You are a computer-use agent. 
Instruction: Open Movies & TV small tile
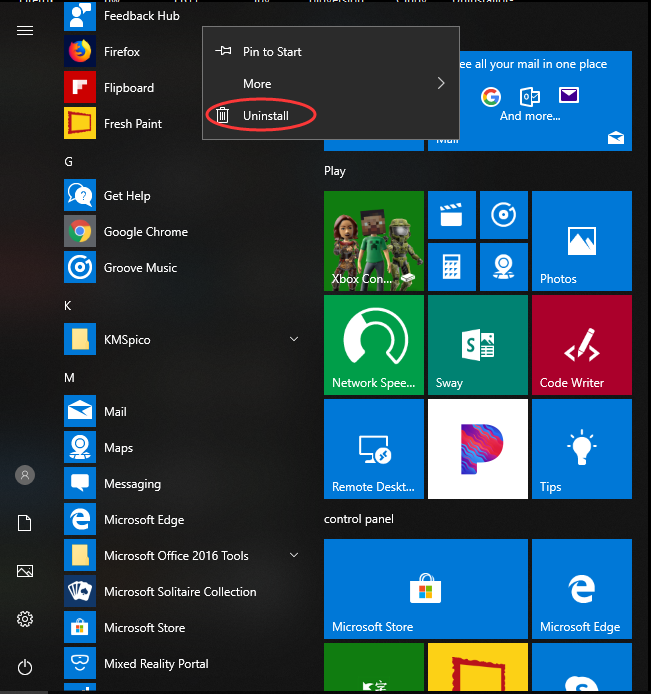452,215
